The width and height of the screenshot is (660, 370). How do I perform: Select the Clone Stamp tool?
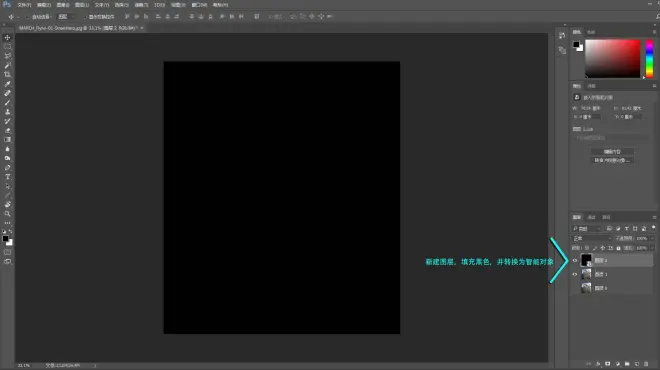coord(8,112)
